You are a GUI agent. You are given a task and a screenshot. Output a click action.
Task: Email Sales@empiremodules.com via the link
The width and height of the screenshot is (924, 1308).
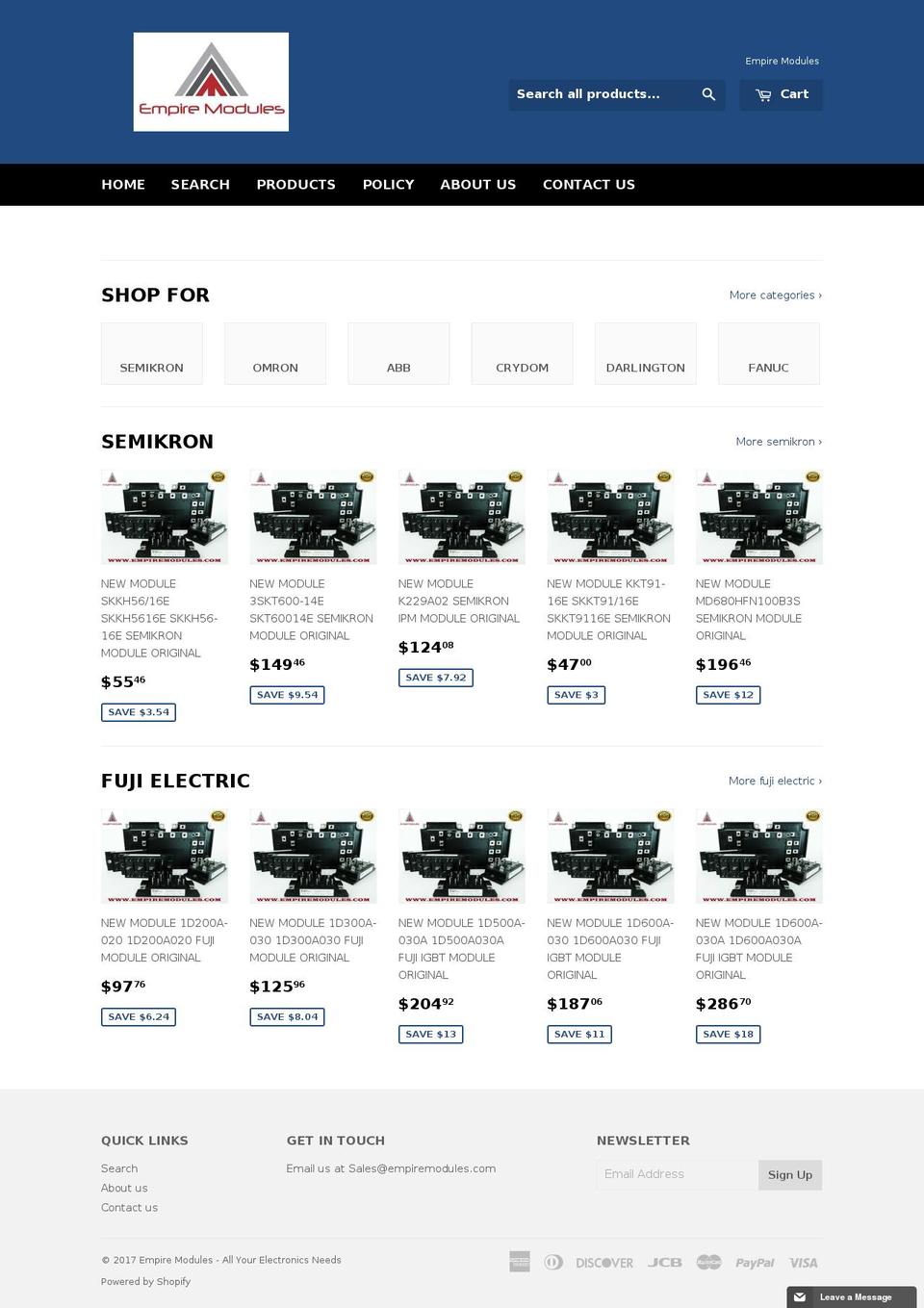423,1167
